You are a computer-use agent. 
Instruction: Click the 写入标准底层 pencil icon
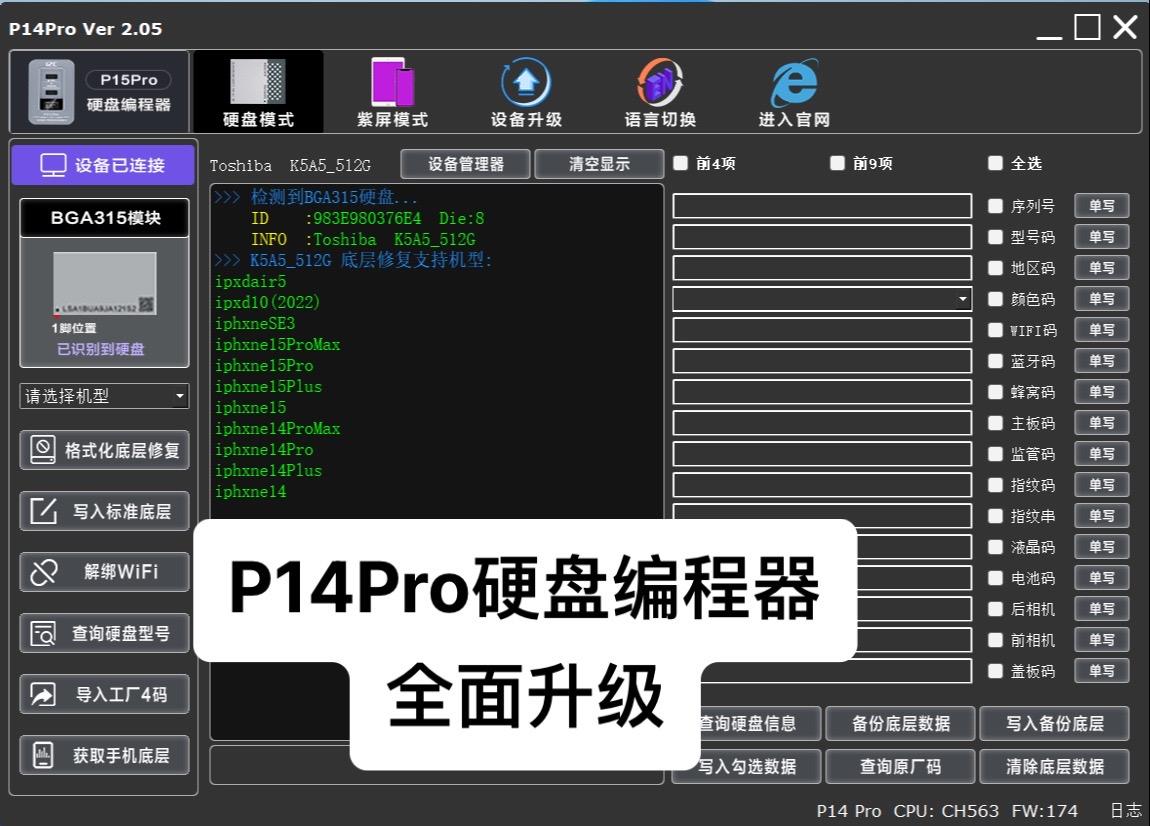[43, 511]
